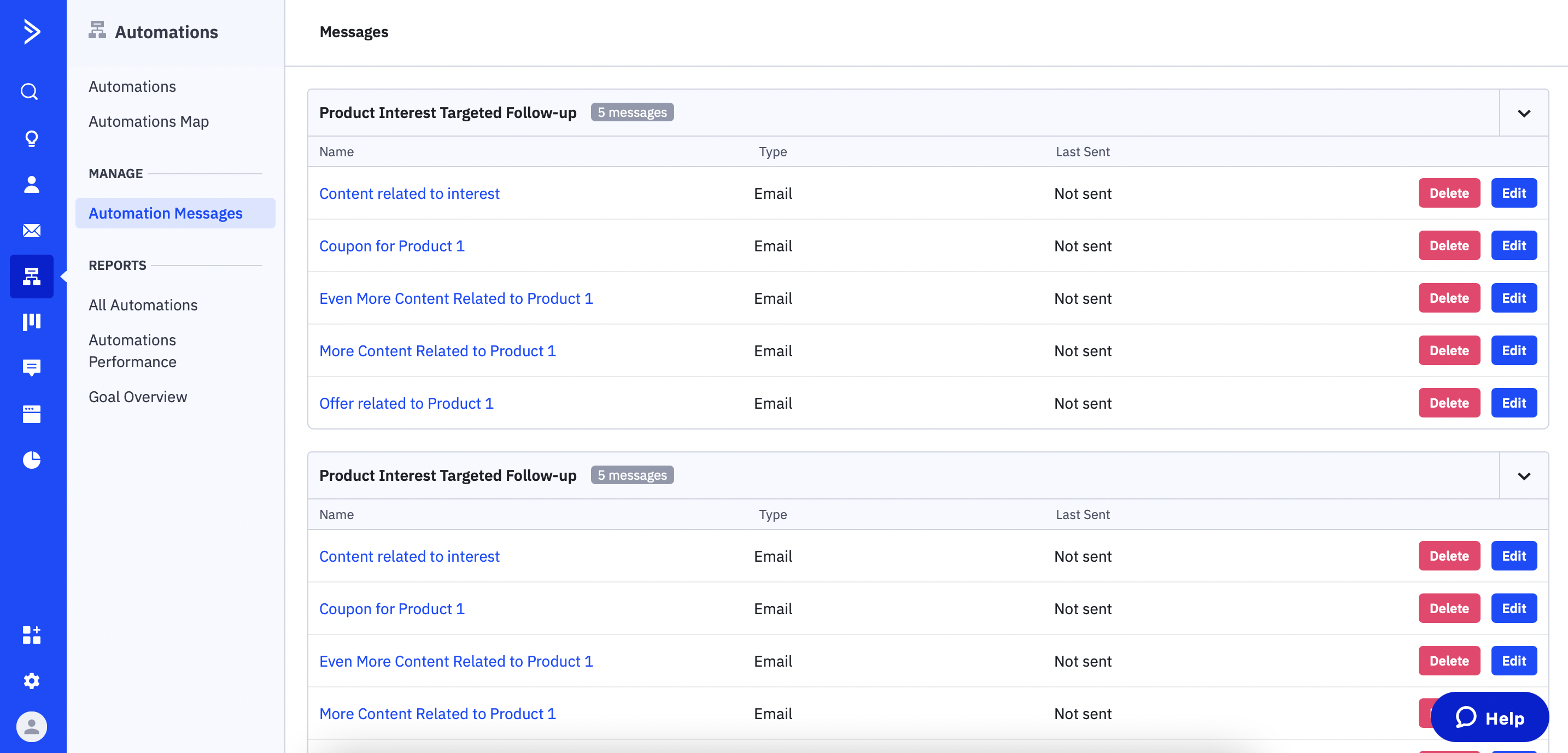The height and width of the screenshot is (753, 1568).
Task: Open the Apps grid plus icon
Action: (31, 634)
